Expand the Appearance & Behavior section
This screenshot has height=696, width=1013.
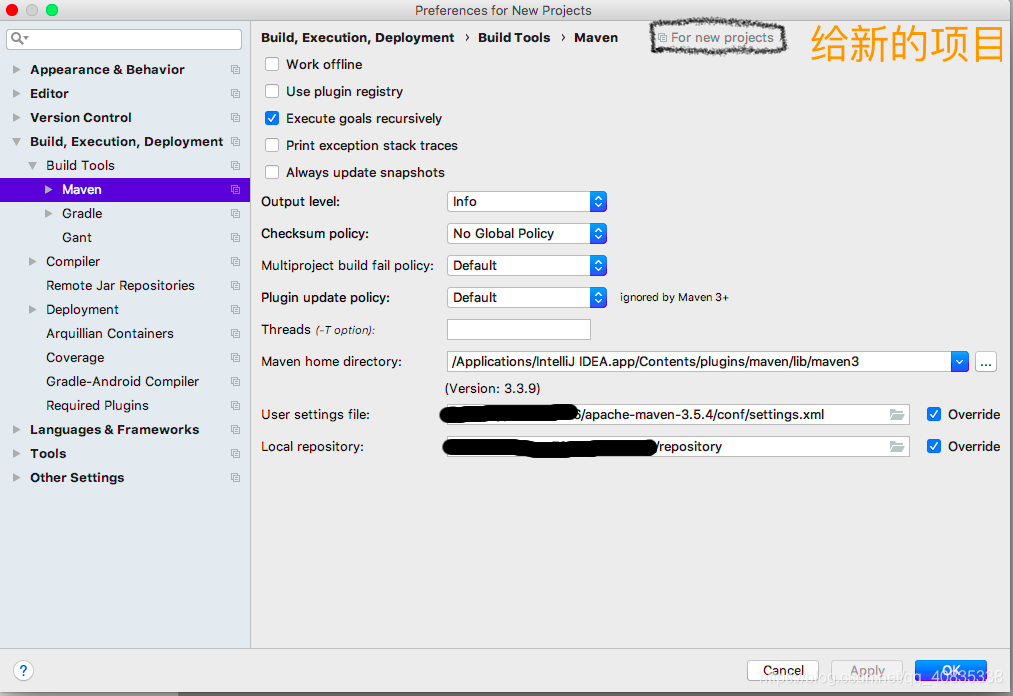pyautogui.click(x=17, y=69)
